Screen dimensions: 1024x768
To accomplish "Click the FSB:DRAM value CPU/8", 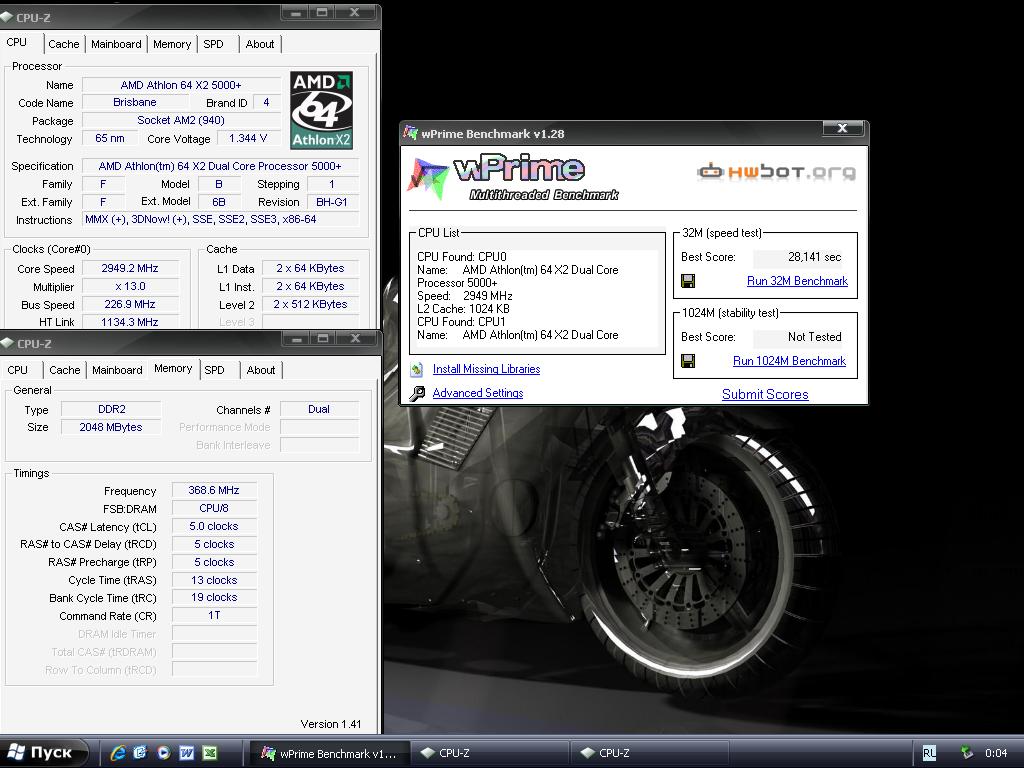I will point(214,508).
